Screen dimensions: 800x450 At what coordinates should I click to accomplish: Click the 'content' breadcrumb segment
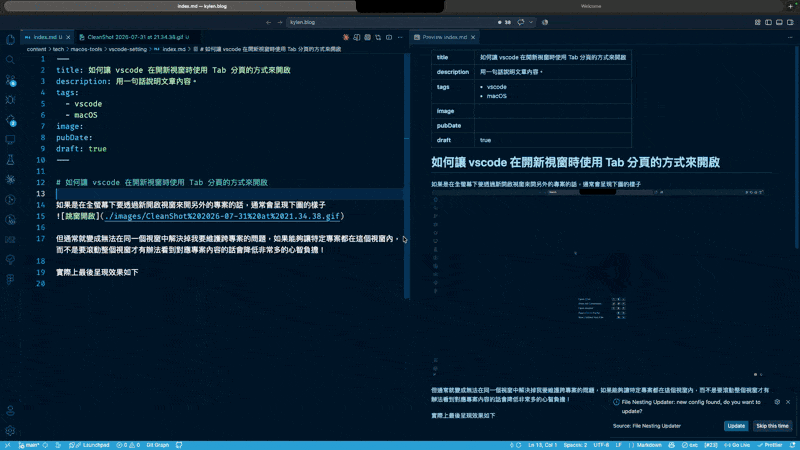coord(36,49)
